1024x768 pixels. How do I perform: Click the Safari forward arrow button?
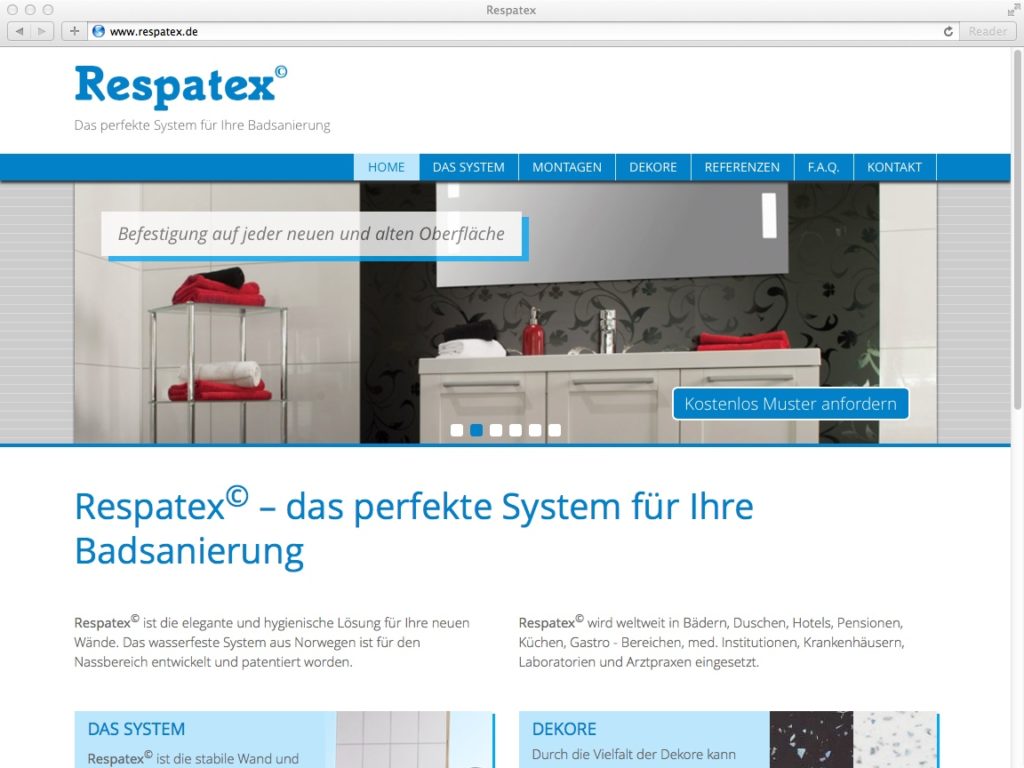coord(42,31)
